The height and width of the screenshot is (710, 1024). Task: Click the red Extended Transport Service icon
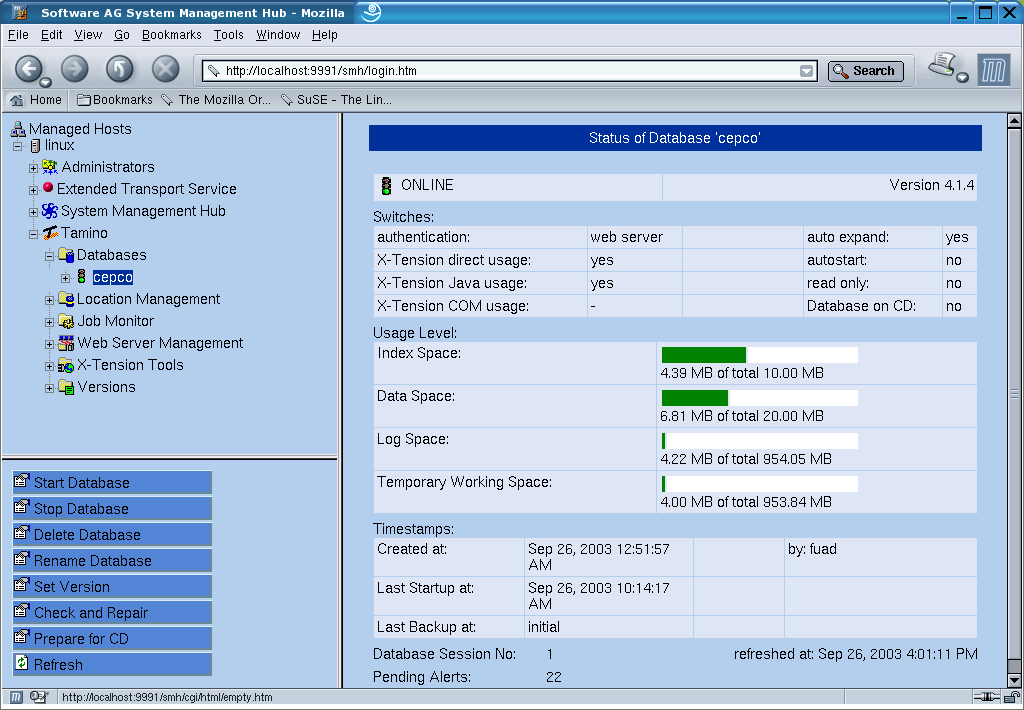click(48, 188)
